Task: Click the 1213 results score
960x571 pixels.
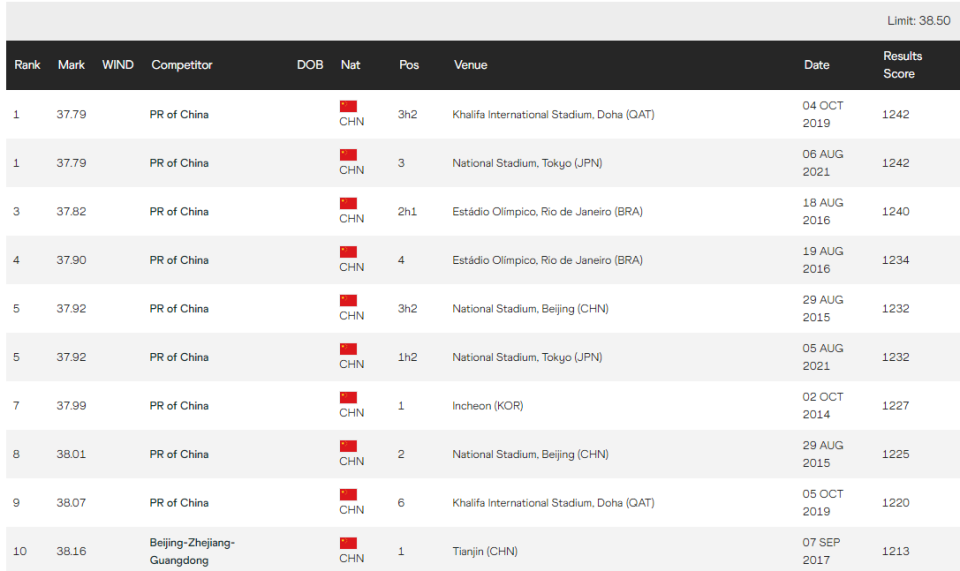Action: tap(895, 551)
